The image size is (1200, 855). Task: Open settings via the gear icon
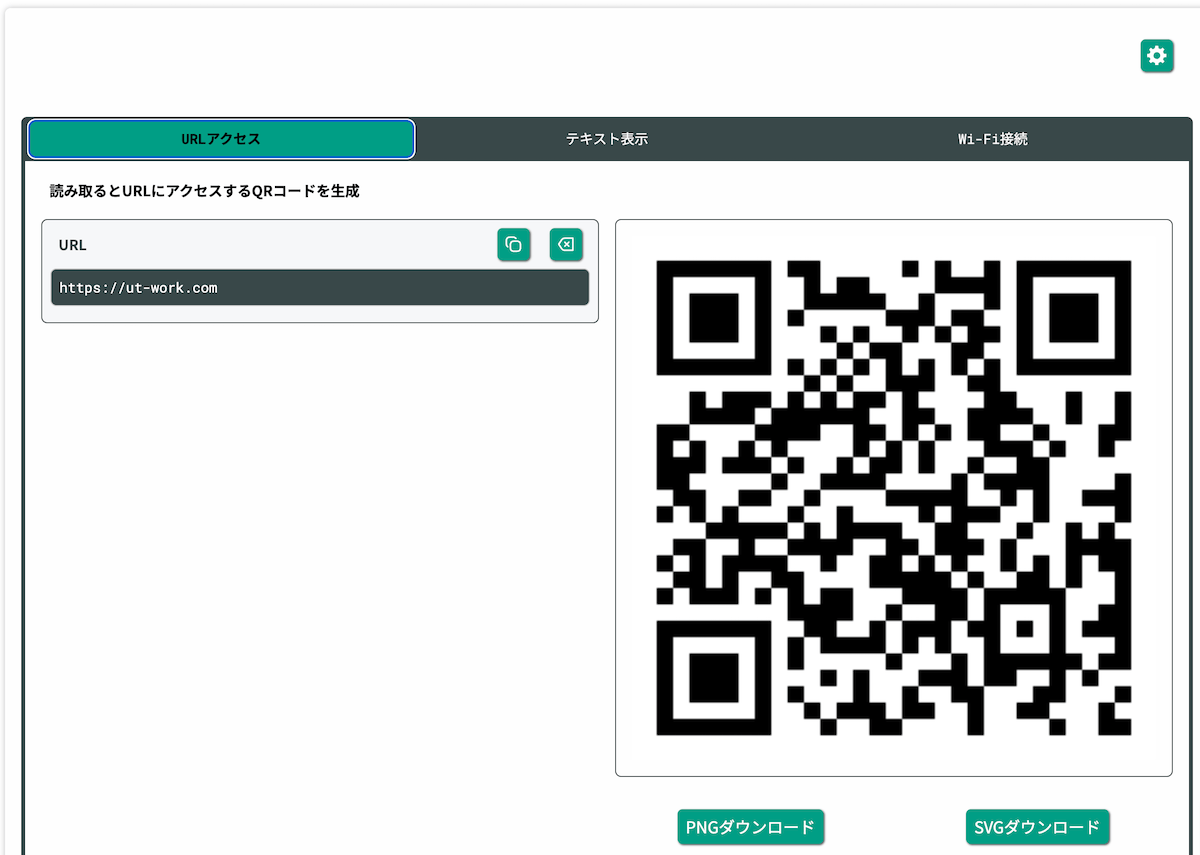click(1157, 56)
